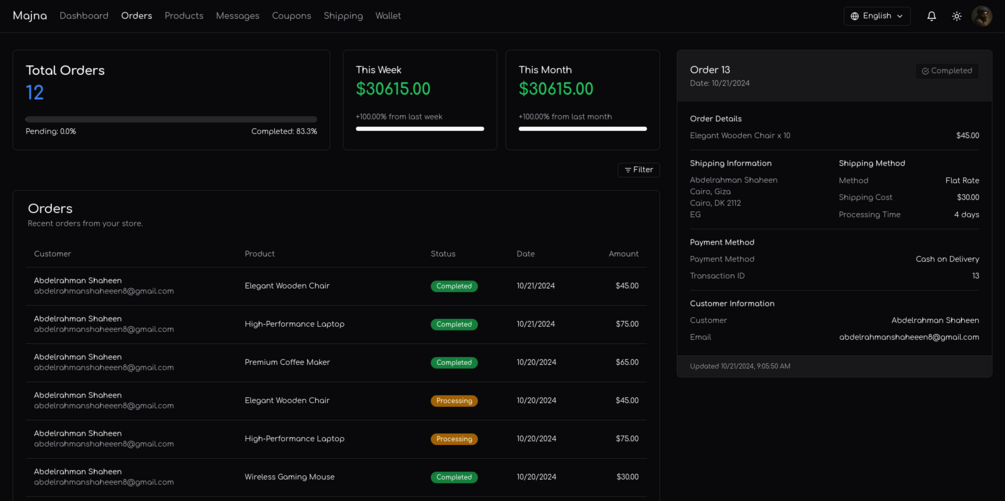Open the Wallet page
1005x501 pixels.
(x=388, y=16)
